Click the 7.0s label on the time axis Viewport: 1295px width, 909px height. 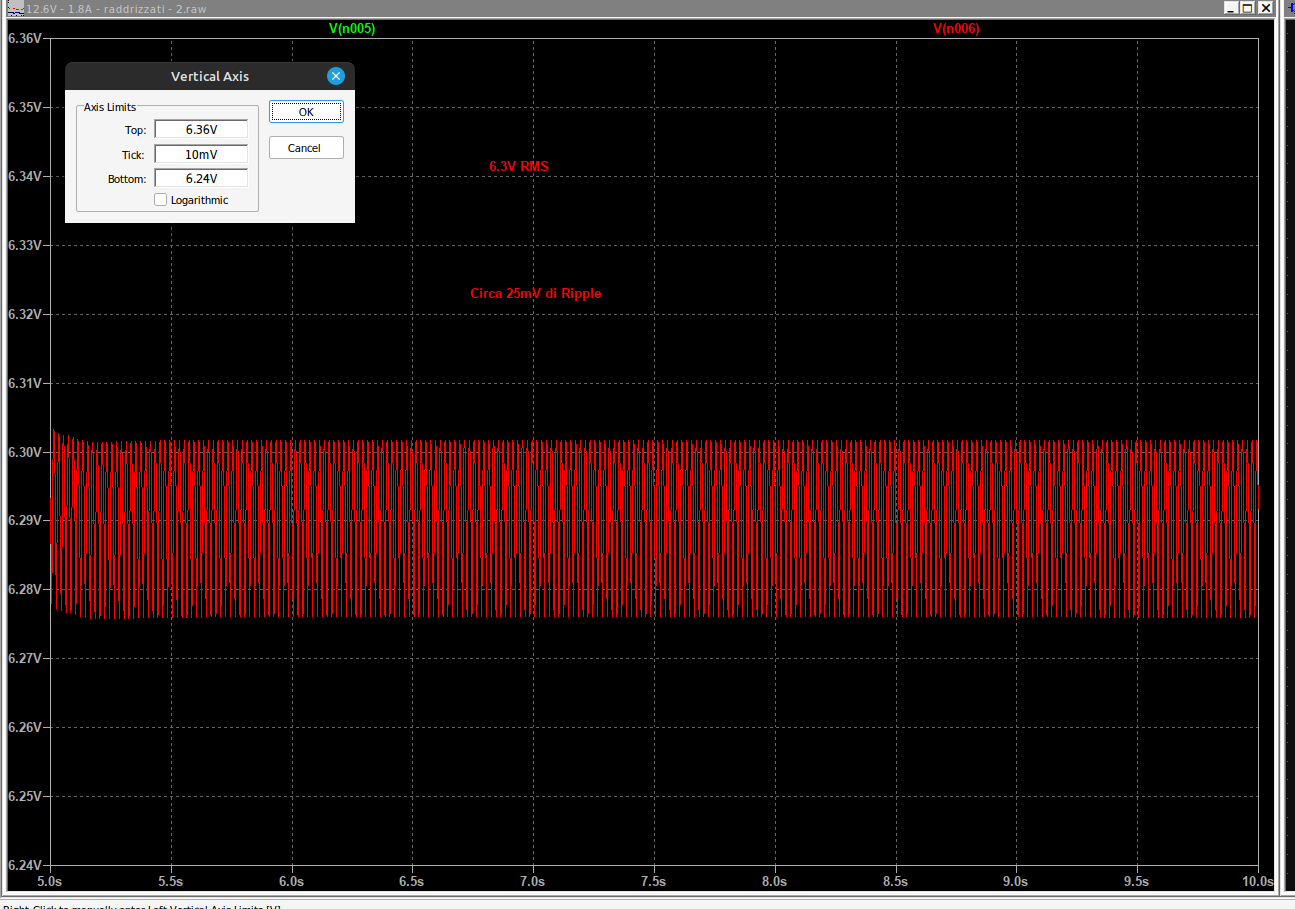pyautogui.click(x=533, y=882)
